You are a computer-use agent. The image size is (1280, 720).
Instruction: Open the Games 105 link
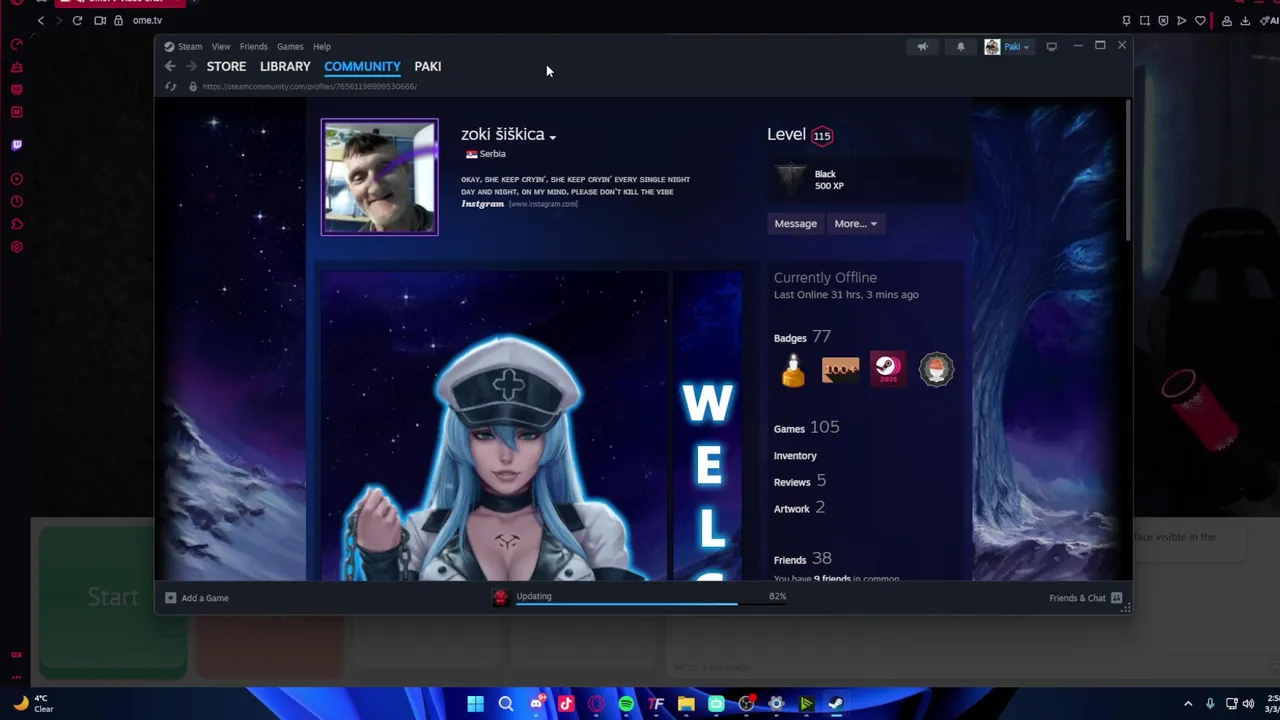click(x=806, y=427)
